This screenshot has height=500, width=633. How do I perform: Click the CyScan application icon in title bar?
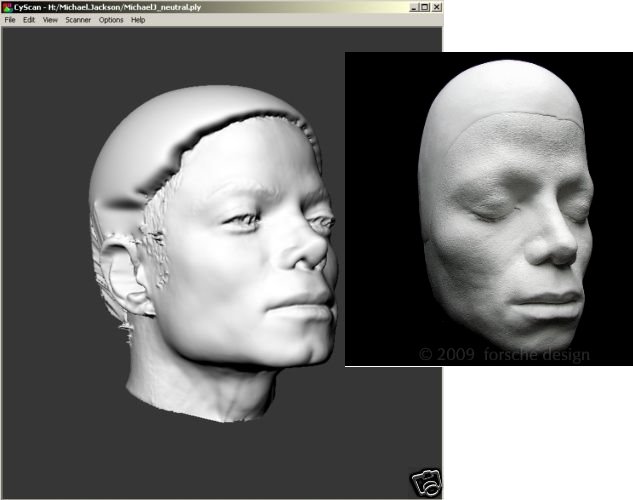pyautogui.click(x=8, y=7)
